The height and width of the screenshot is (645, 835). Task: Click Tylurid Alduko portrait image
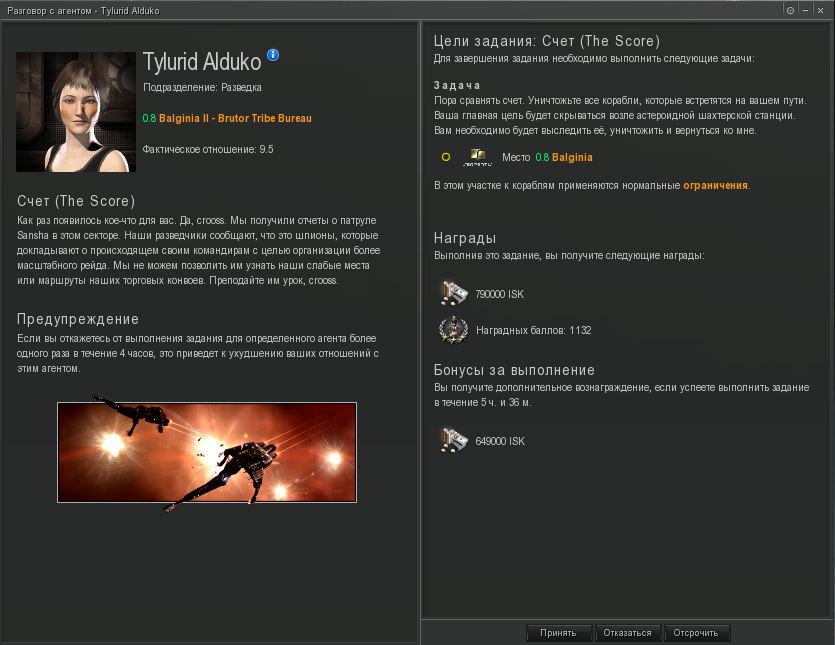point(76,112)
